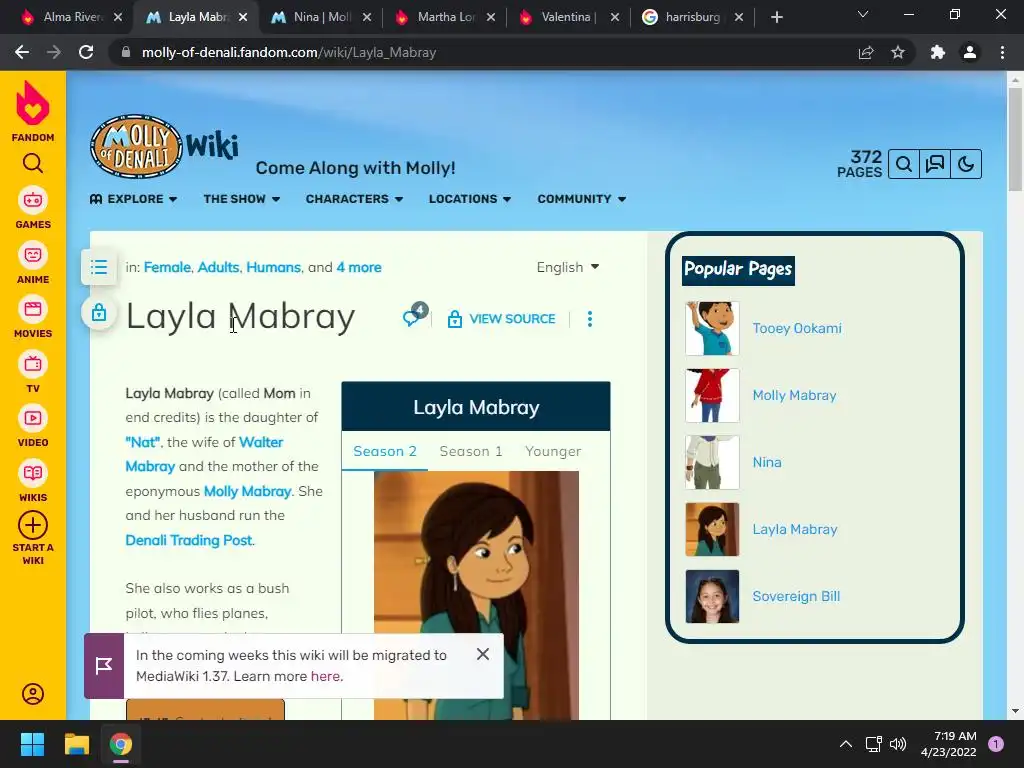Open the user profile icon in the sidebar
Viewport: 1024px width, 768px height.
tap(33, 694)
